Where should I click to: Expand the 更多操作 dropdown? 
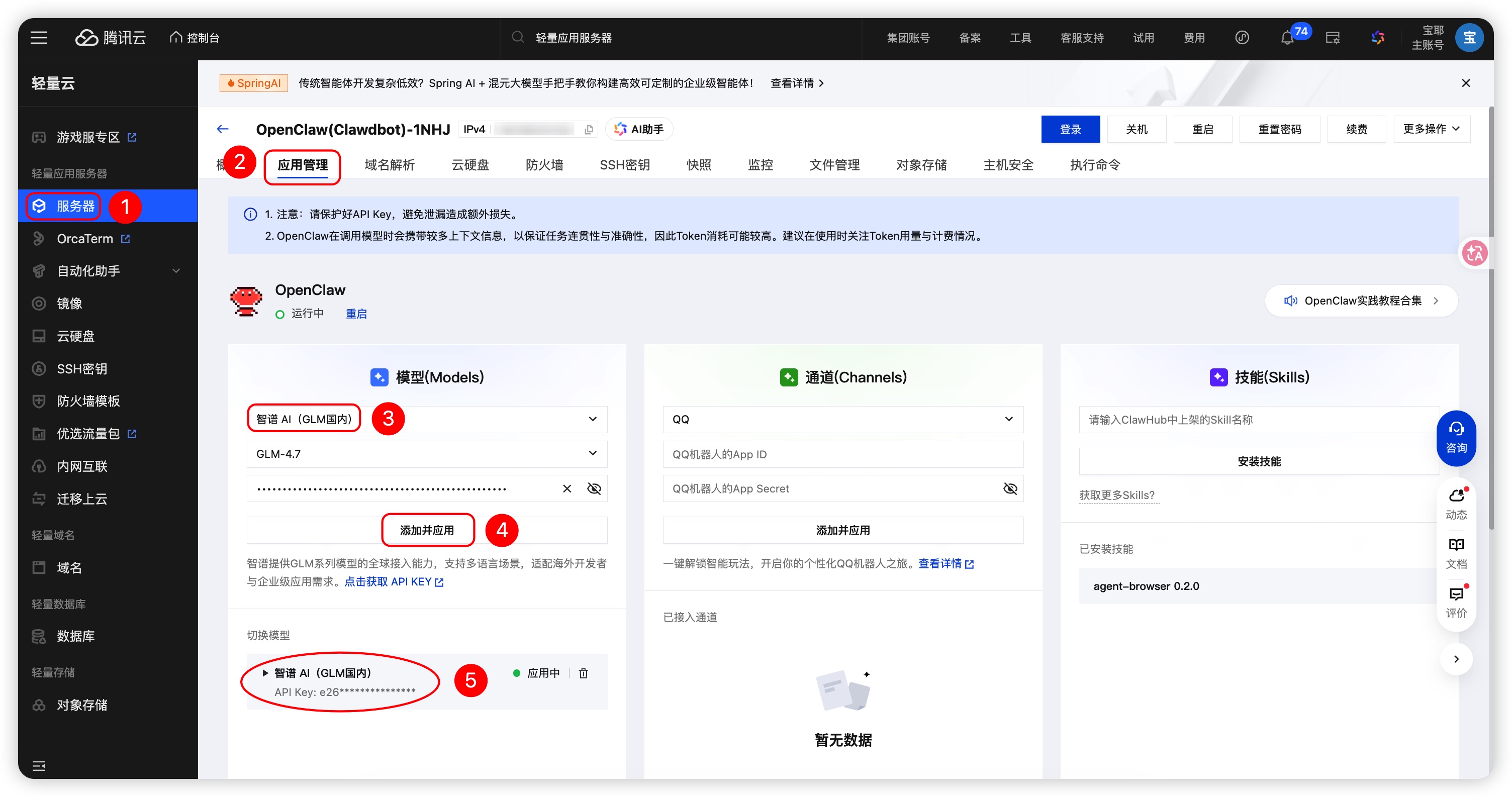[x=1431, y=129]
